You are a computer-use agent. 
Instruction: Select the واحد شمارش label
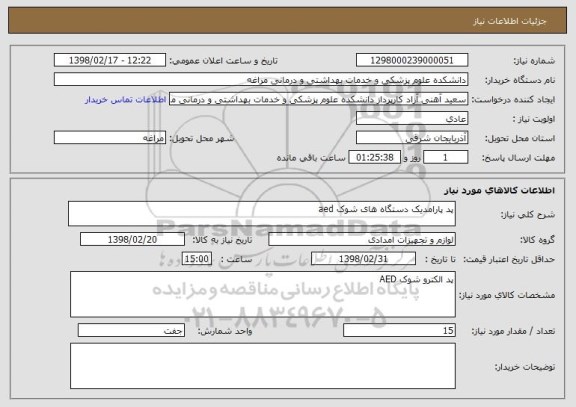[x=225, y=331]
